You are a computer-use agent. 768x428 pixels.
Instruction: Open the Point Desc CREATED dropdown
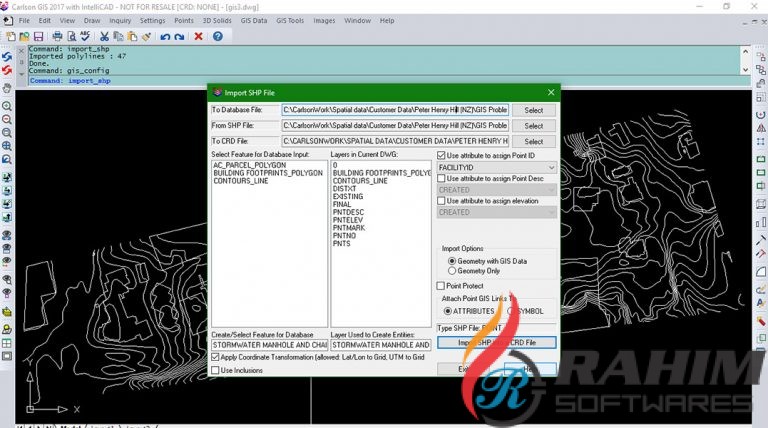[x=497, y=190]
